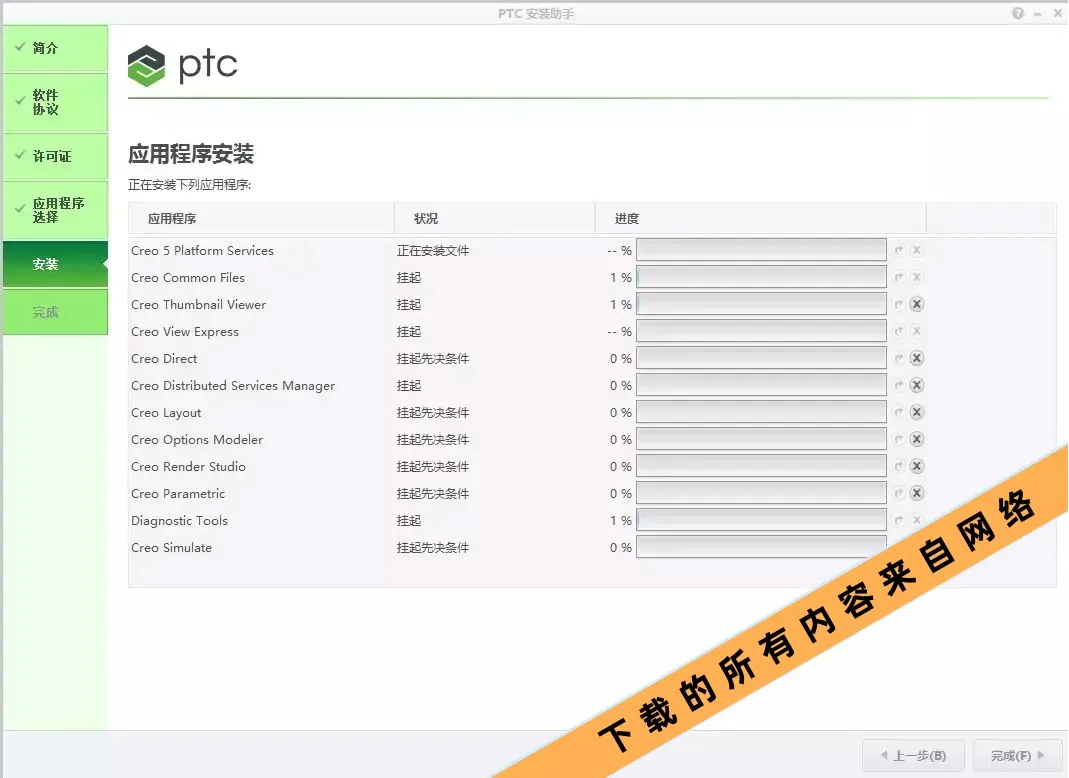Click Creo Common Files progress bar
Image resolution: width=1069 pixels, height=778 pixels.
coord(761,278)
